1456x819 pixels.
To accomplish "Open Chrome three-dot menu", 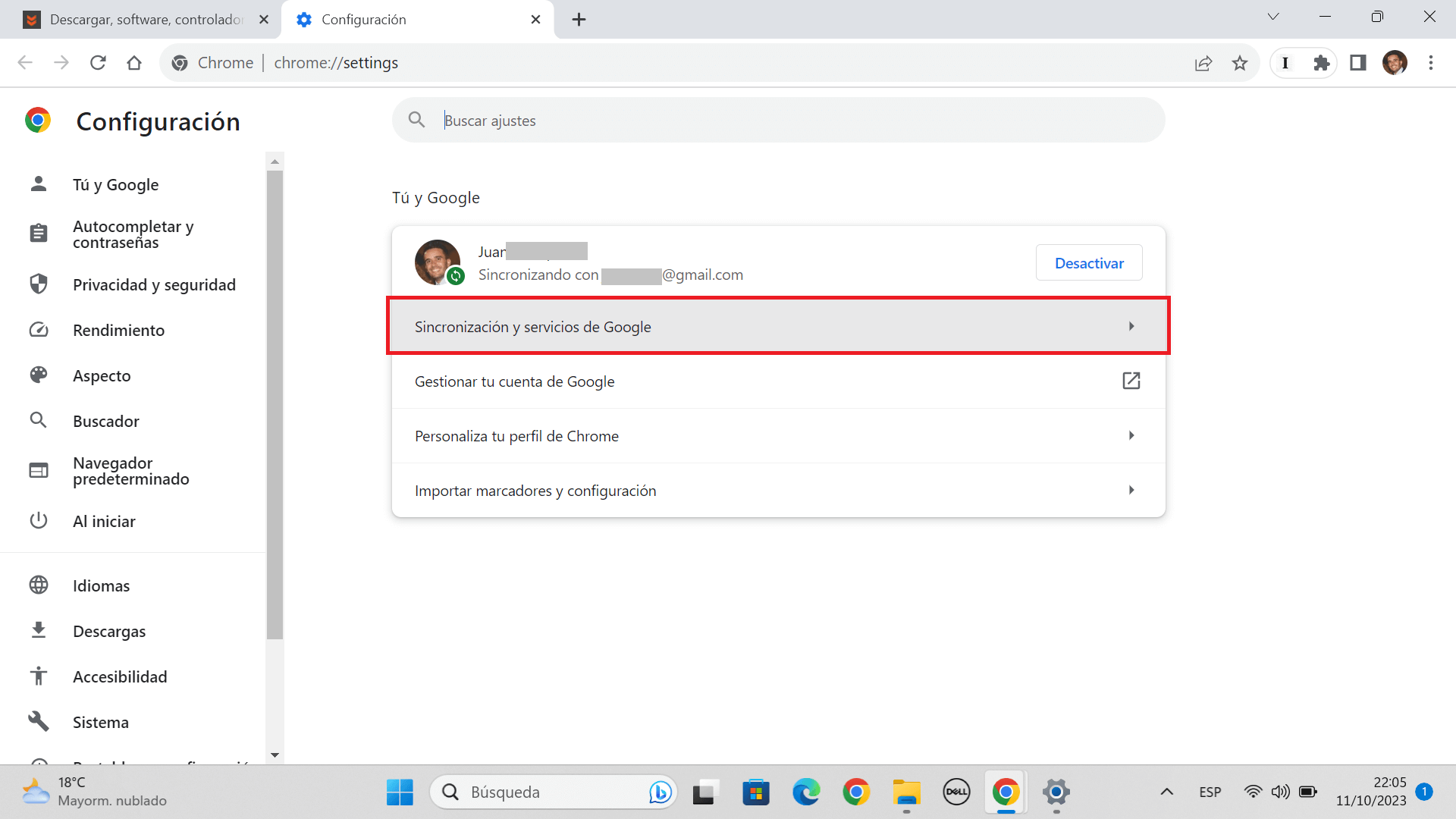I will point(1431,63).
